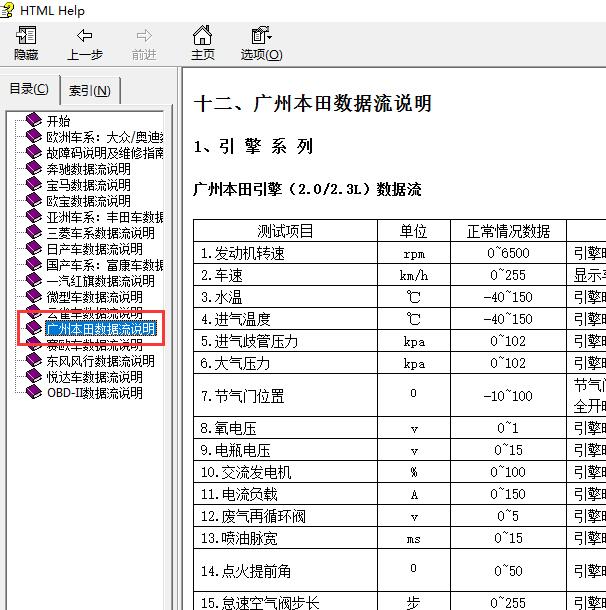Select 三菱车系数据流说明 topic
Image resolution: width=606 pixels, height=610 pixels.
(x=100, y=233)
